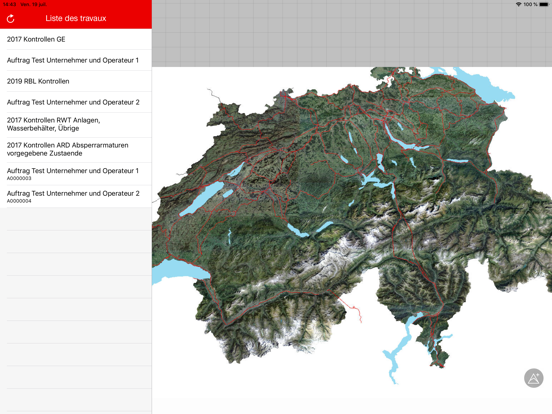Open 2017 Kontrollen ARD Absperrarmaturen entry
The width and height of the screenshot is (552, 414).
76,150
